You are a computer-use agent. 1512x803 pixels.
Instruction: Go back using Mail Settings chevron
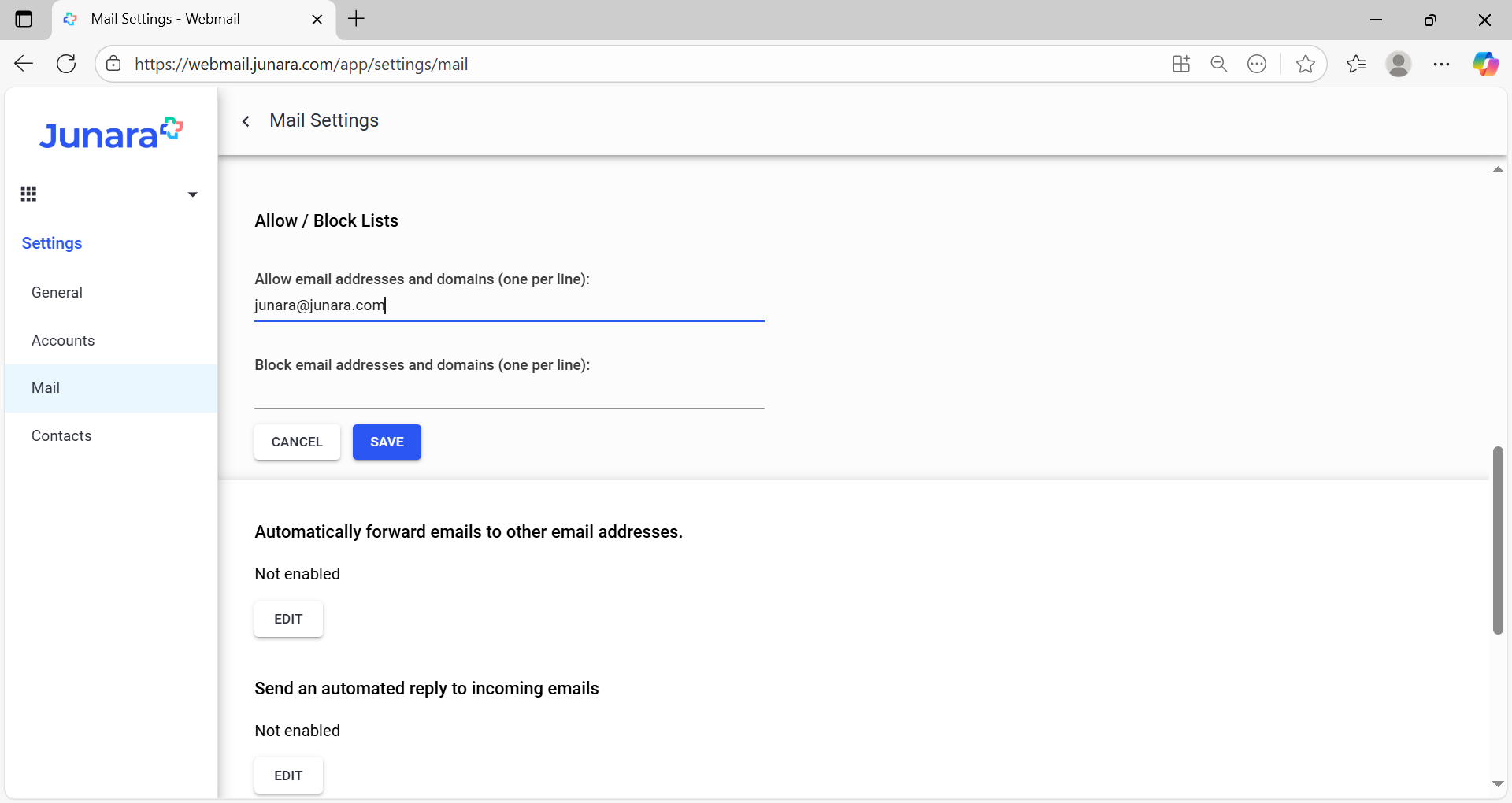point(246,120)
